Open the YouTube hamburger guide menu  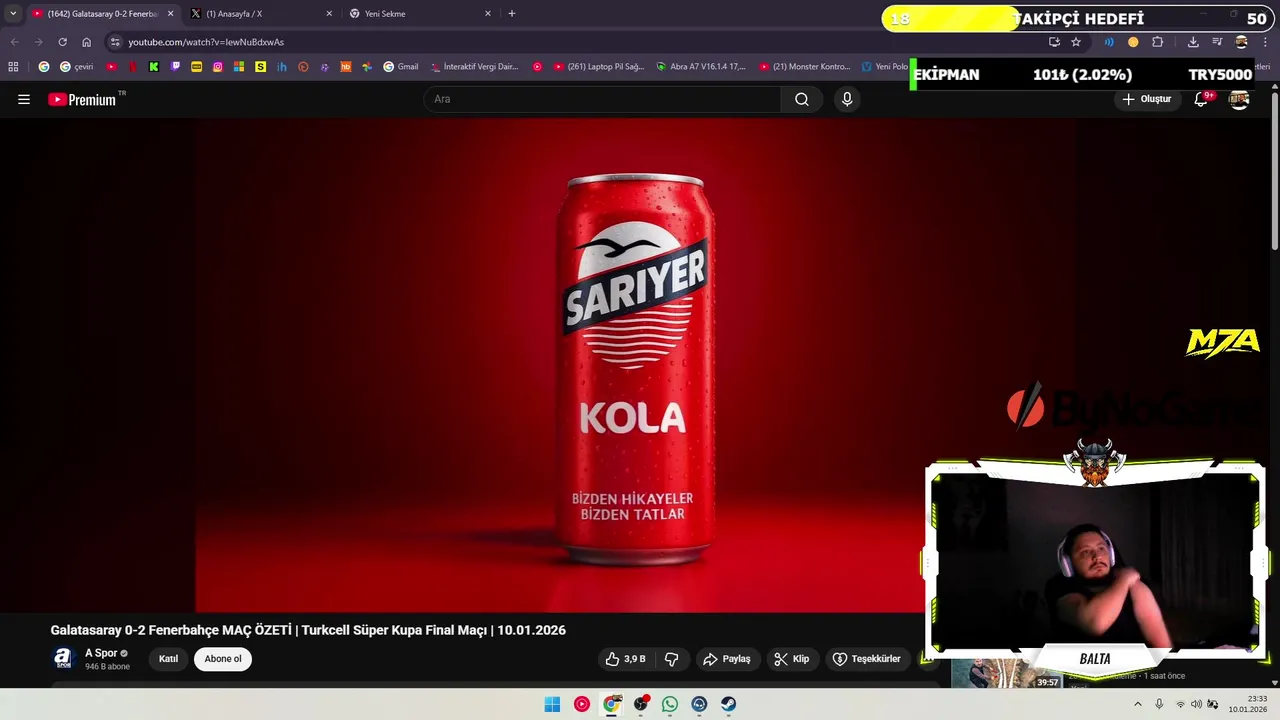pos(24,99)
